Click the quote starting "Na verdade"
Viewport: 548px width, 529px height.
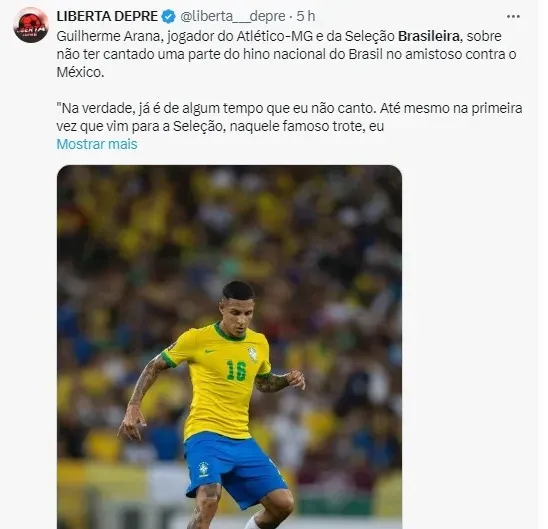[289, 117]
